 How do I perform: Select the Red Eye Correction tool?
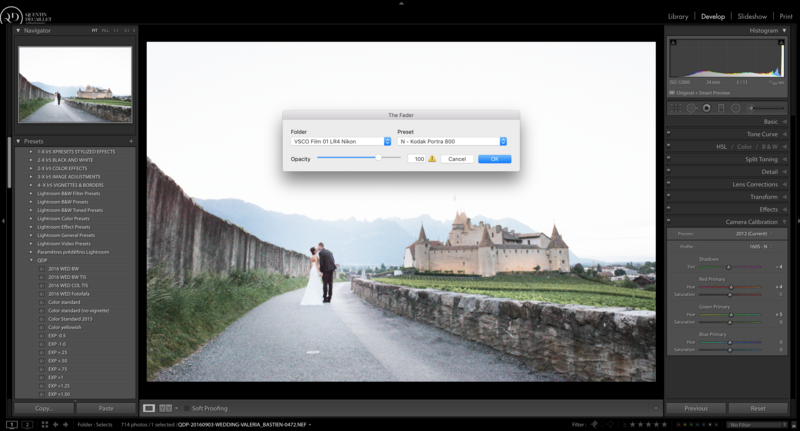pos(707,108)
